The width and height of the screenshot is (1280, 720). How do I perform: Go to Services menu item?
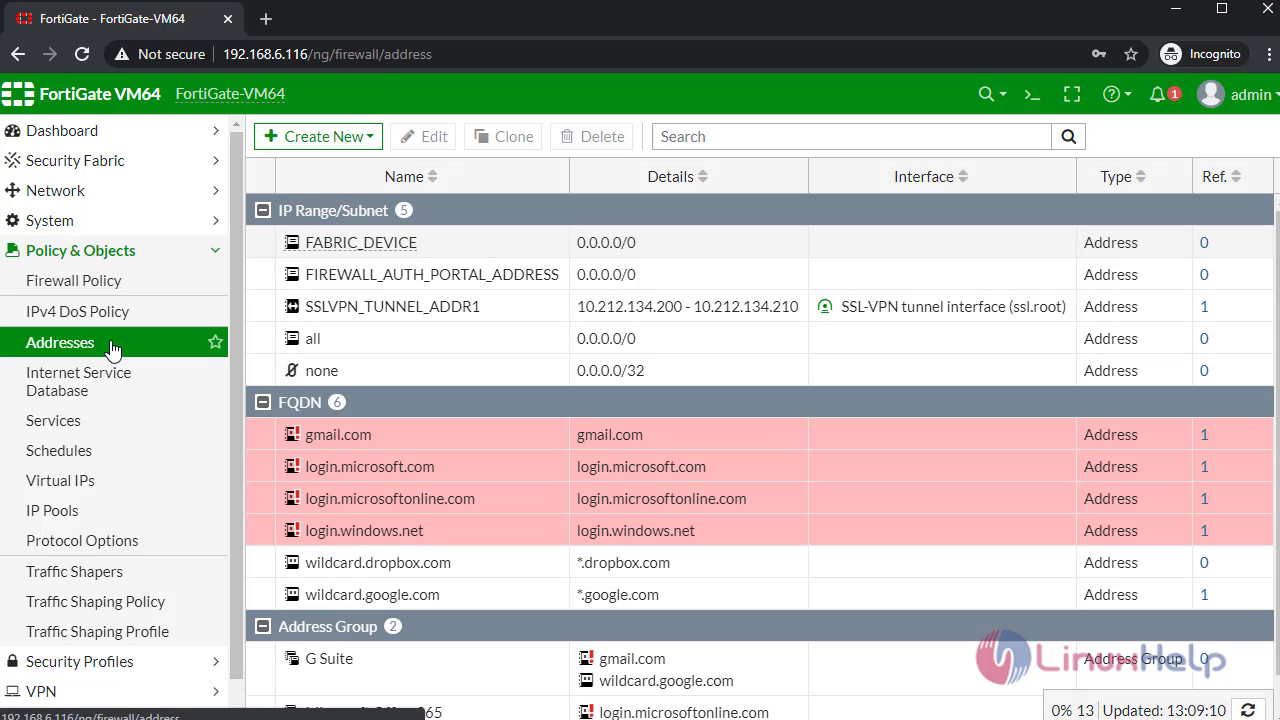(x=53, y=421)
